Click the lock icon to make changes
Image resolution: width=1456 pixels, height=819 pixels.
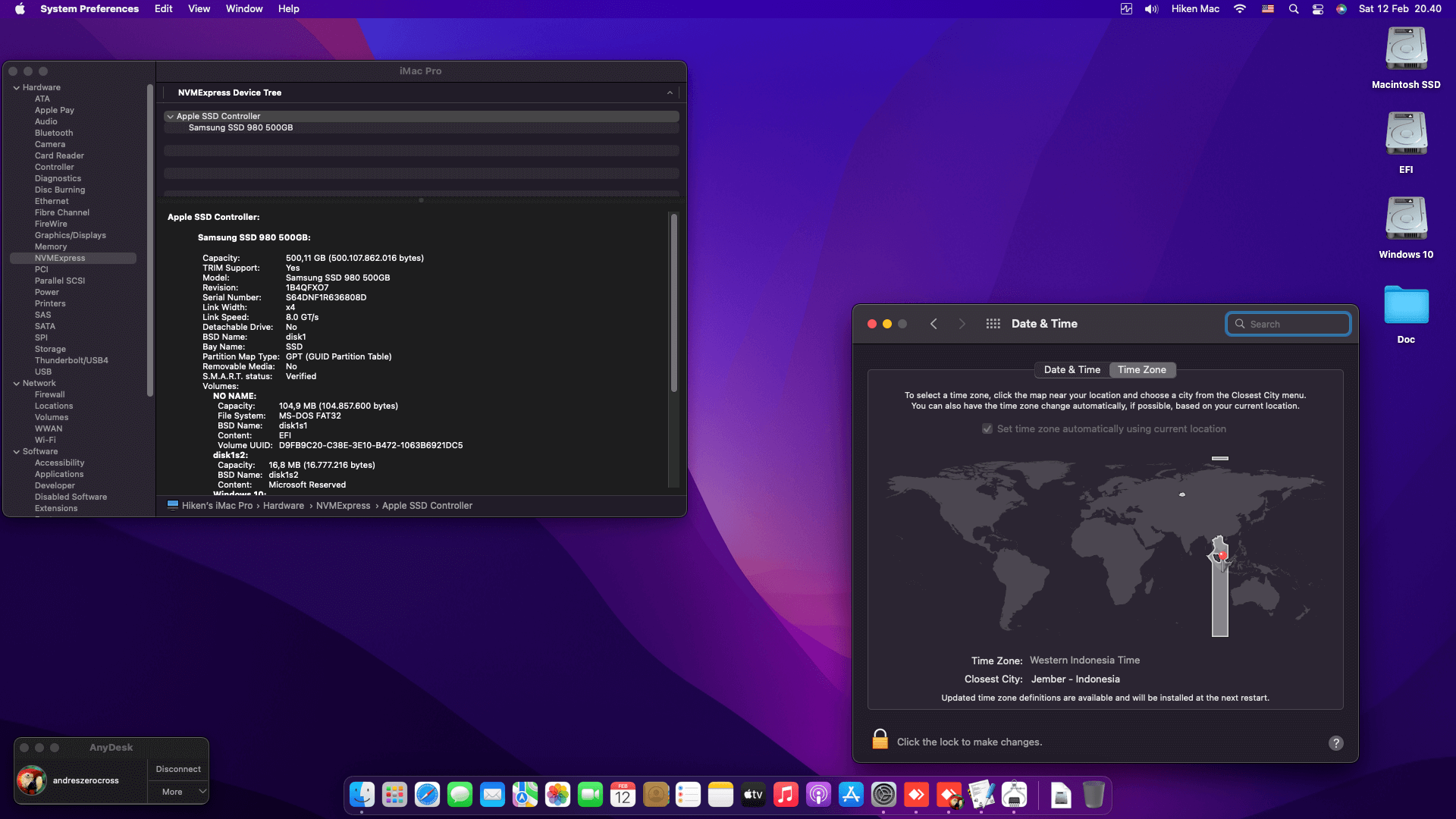pos(880,739)
